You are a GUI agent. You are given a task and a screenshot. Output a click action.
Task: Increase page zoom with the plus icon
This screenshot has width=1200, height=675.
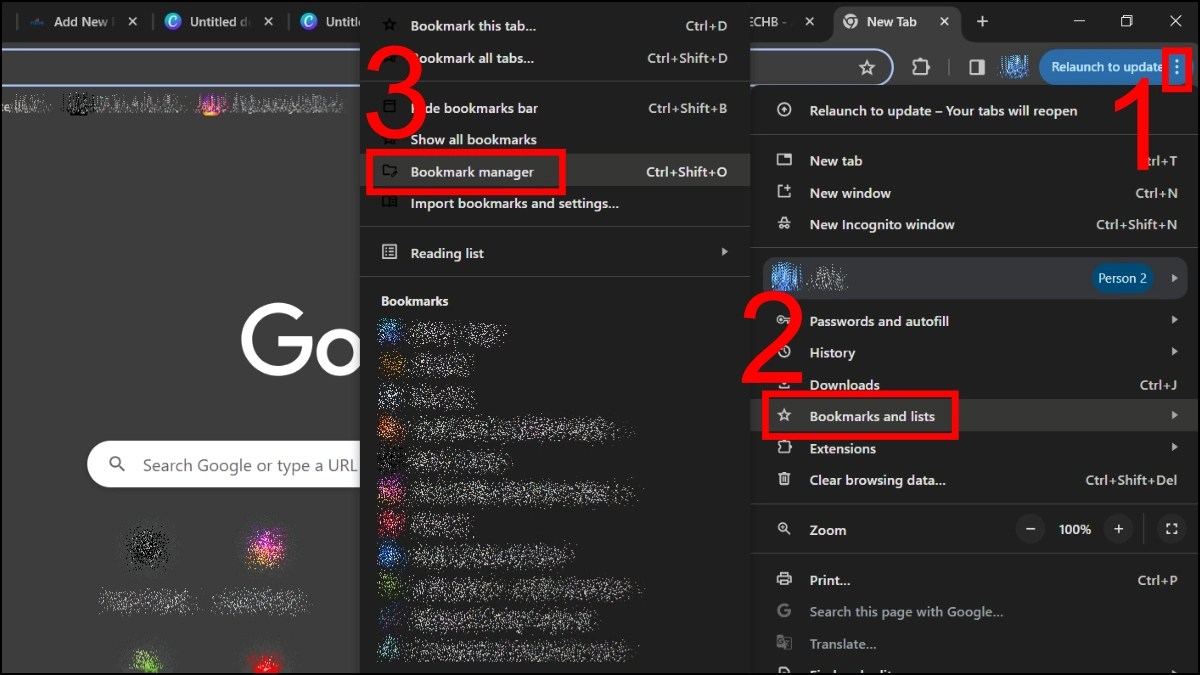[x=1118, y=529]
